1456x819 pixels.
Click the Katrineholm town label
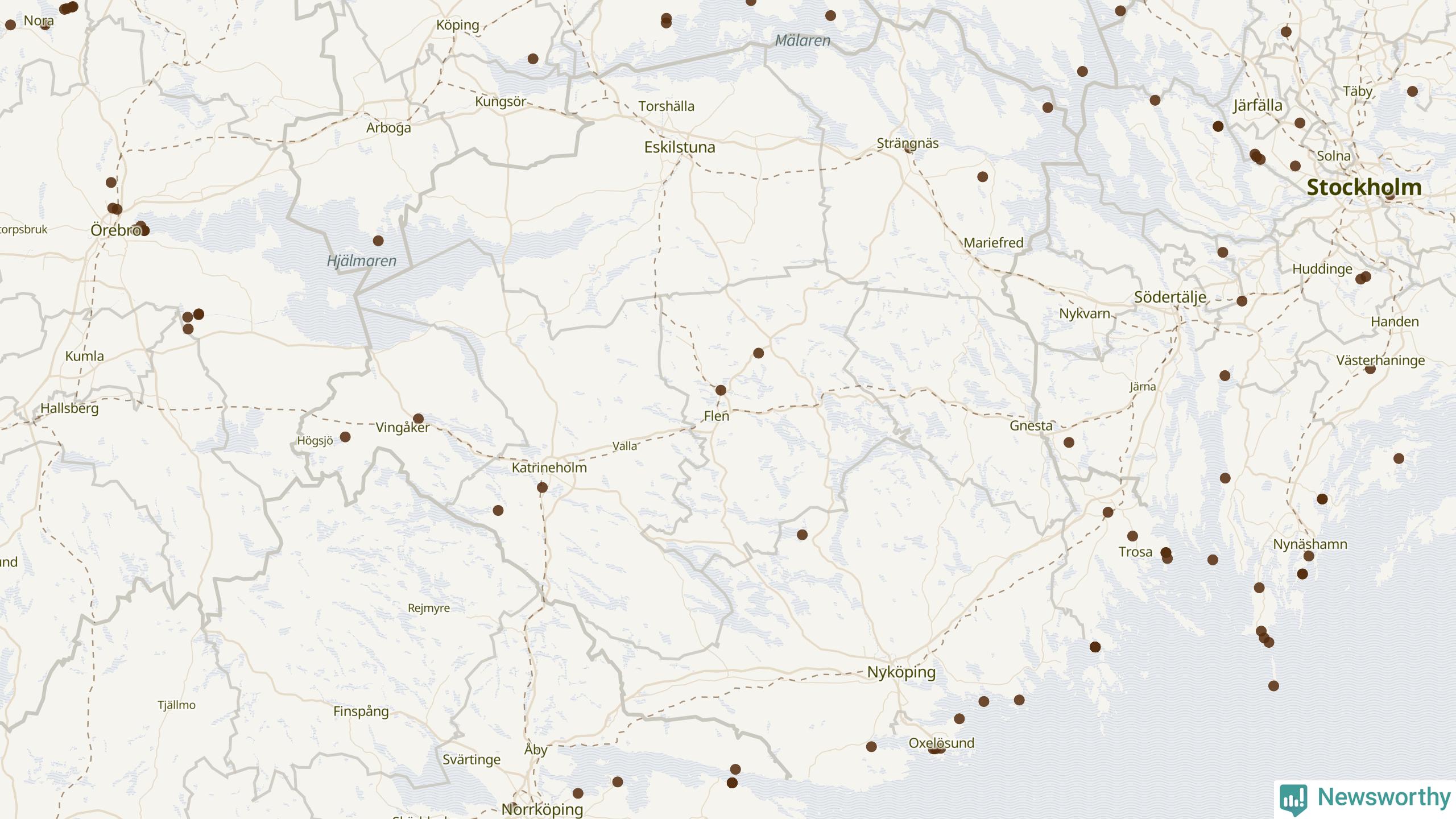tap(549, 468)
